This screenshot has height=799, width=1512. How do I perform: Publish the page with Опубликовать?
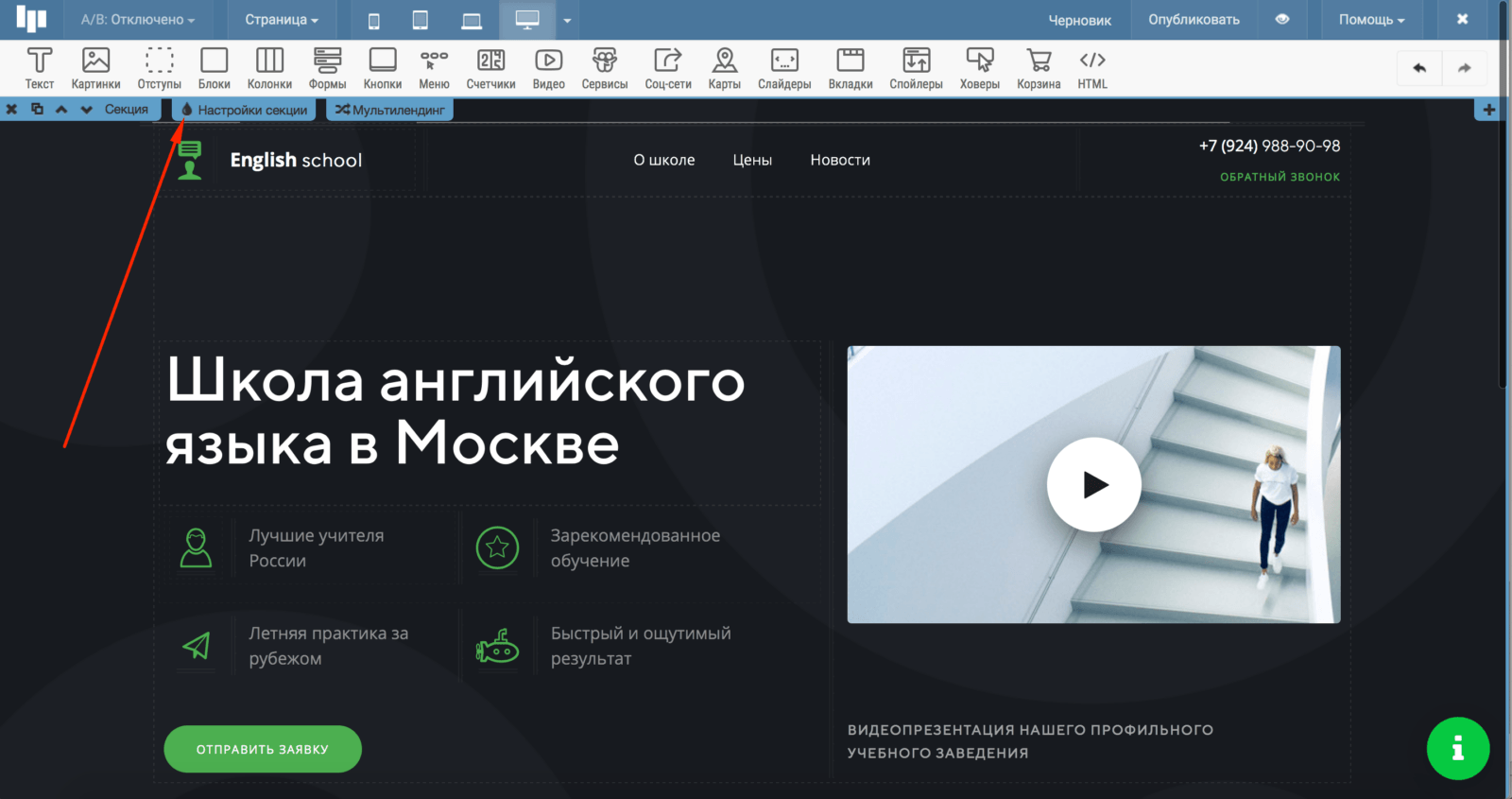click(1194, 20)
